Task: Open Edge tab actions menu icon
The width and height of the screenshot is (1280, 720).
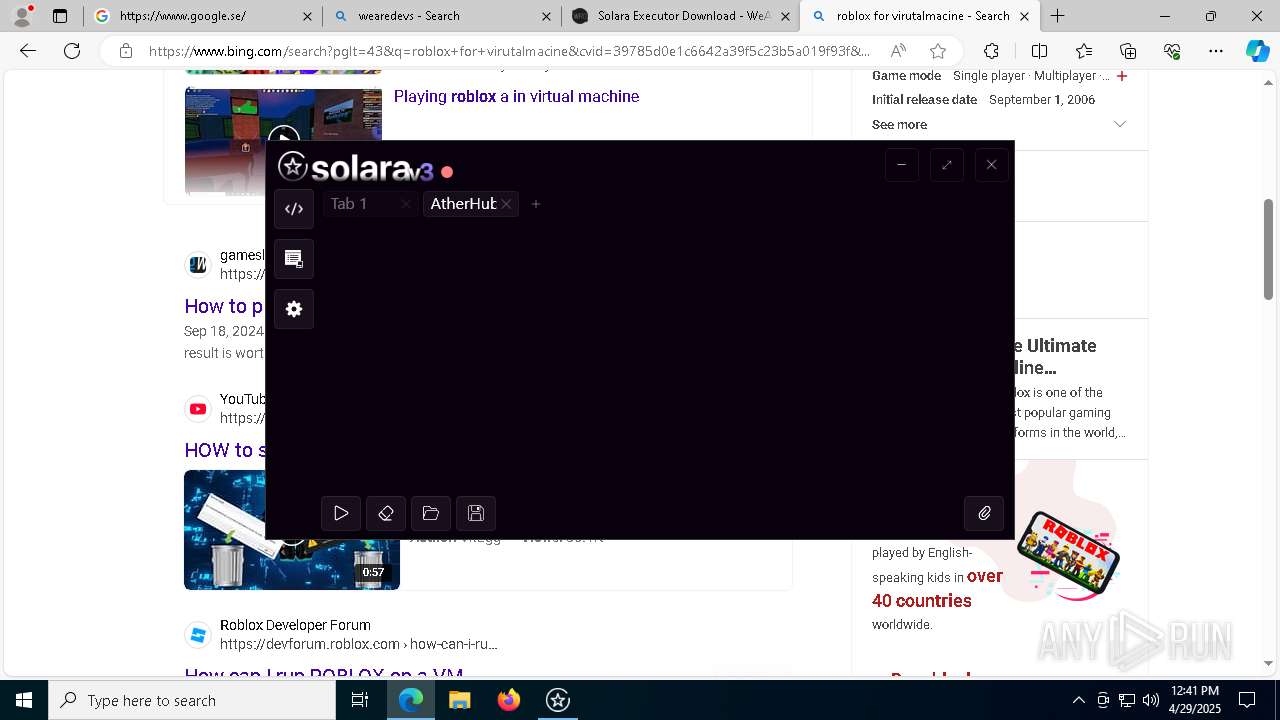Action: click(x=60, y=16)
